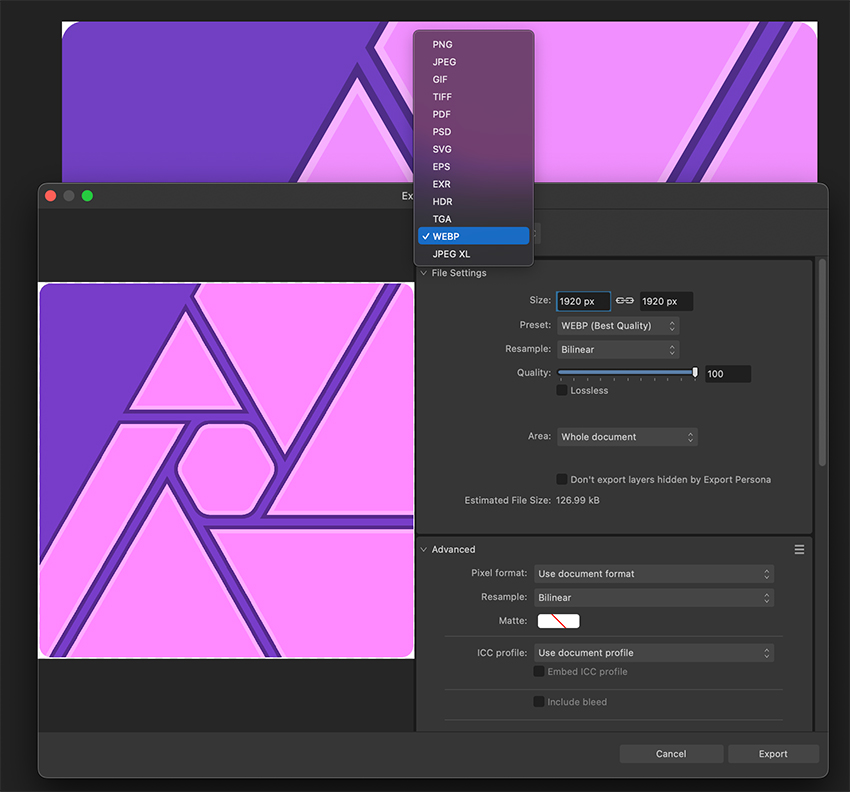
Task: Collapse the File Settings section
Action: coord(425,271)
